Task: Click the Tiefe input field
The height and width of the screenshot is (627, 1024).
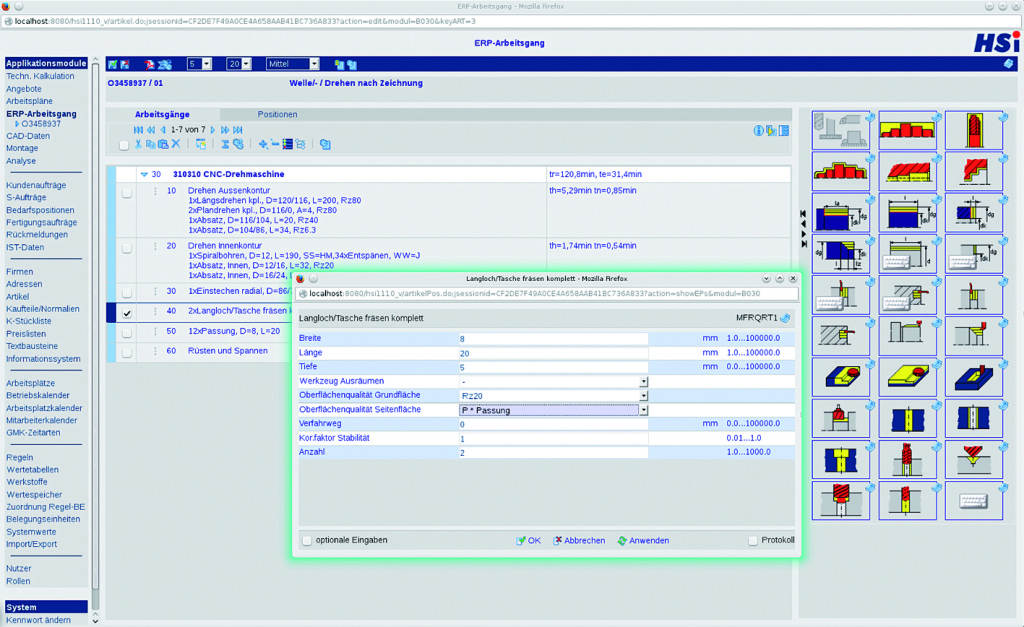Action: 553,367
